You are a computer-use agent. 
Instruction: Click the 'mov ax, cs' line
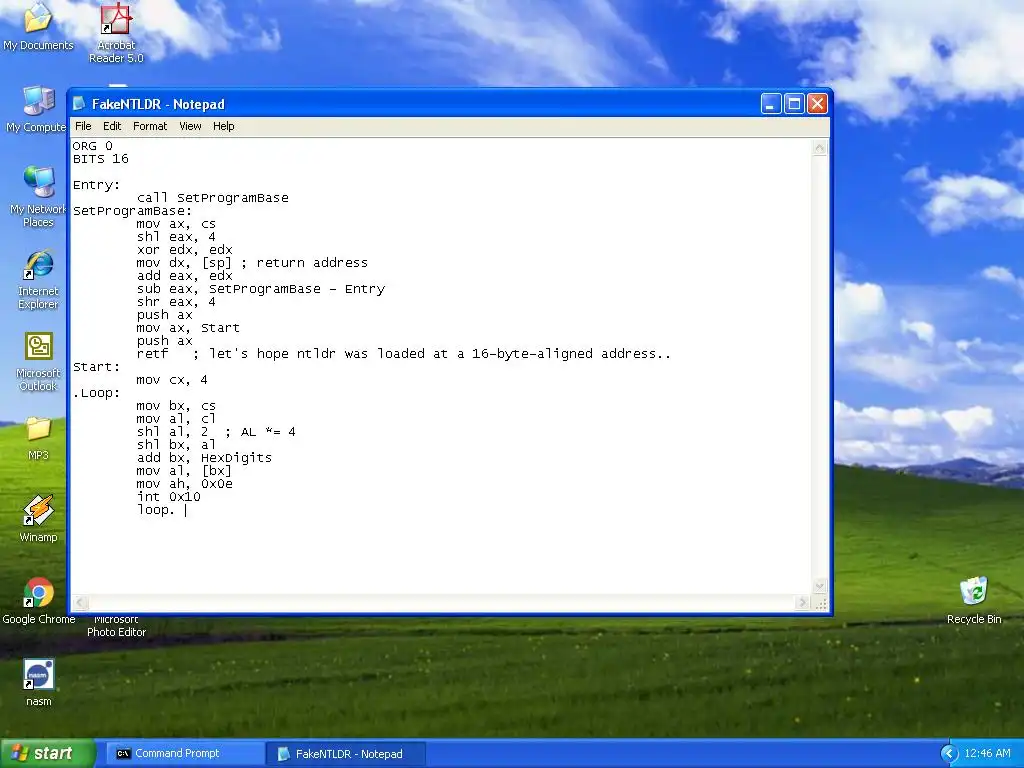coord(176,224)
